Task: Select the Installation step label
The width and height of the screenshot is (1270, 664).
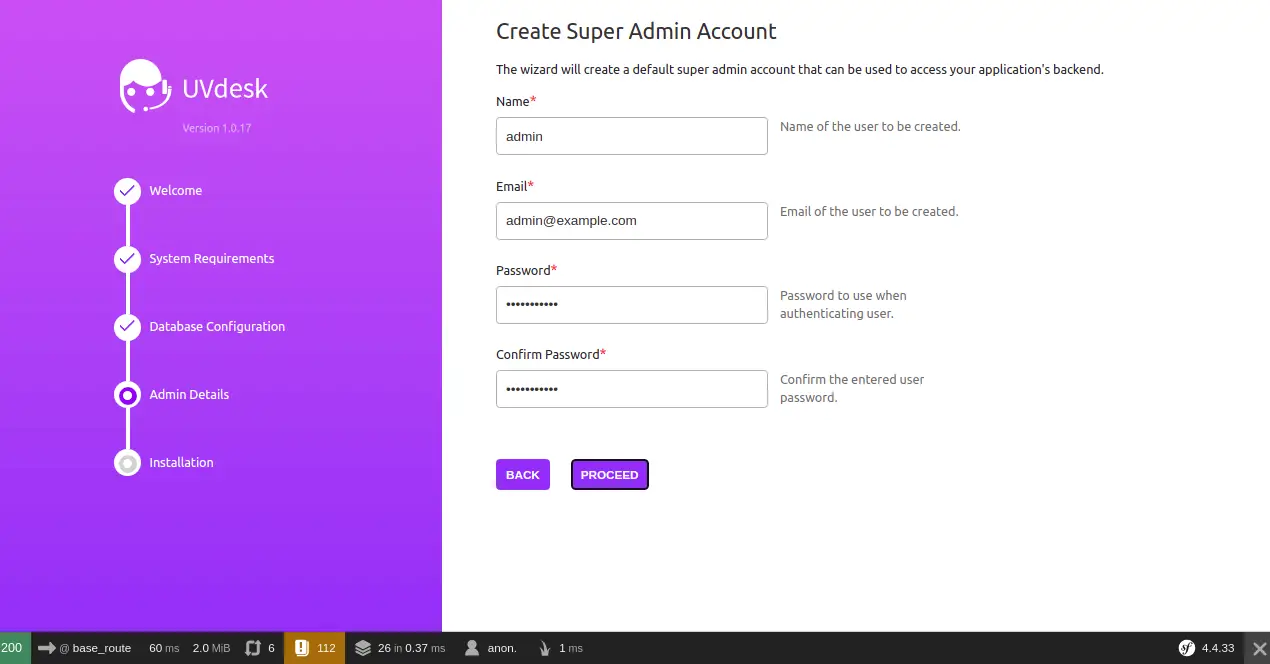Action: click(x=181, y=463)
